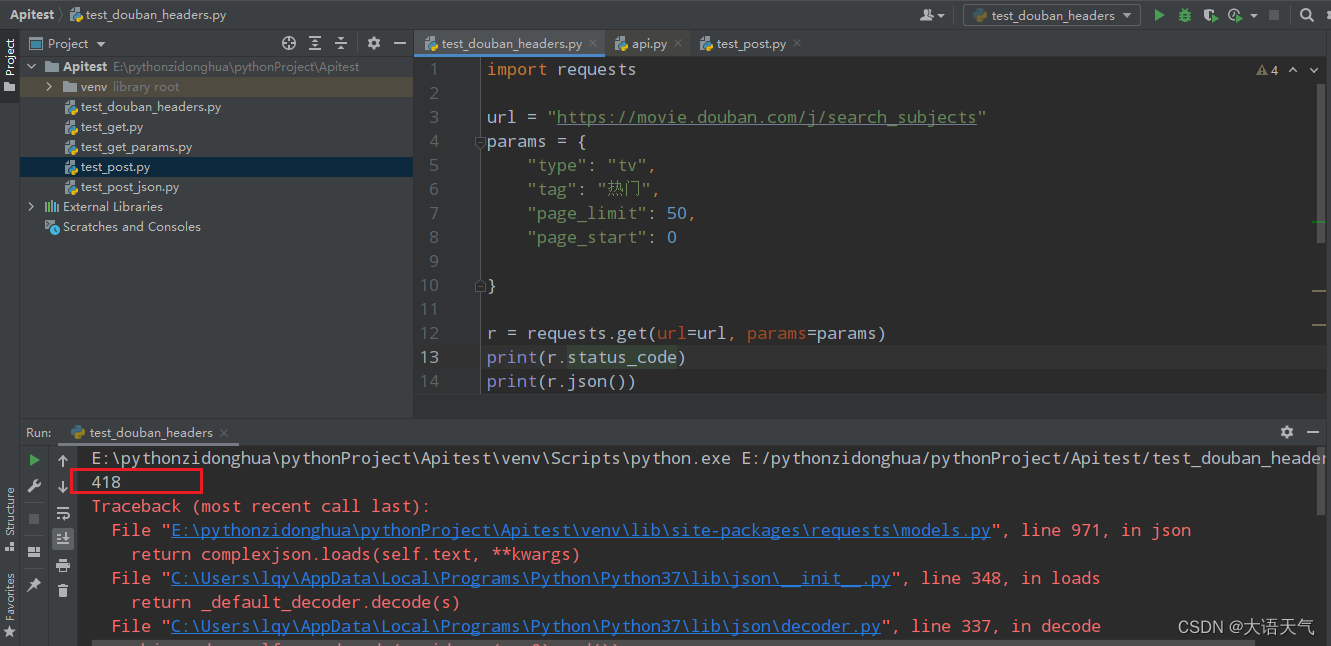Select test_post.py in project tree
The height and width of the screenshot is (646, 1331).
point(115,167)
